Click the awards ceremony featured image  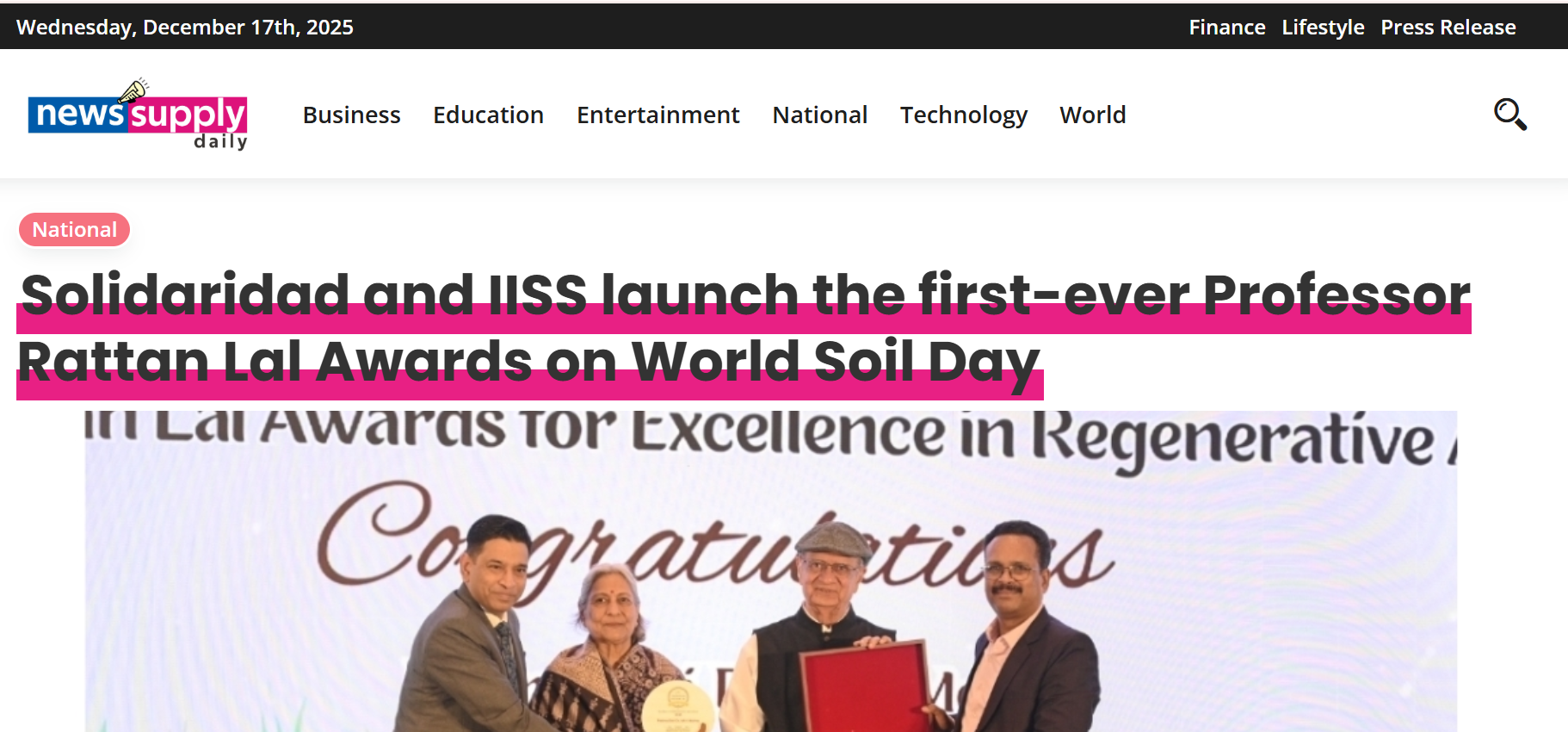pos(770,571)
